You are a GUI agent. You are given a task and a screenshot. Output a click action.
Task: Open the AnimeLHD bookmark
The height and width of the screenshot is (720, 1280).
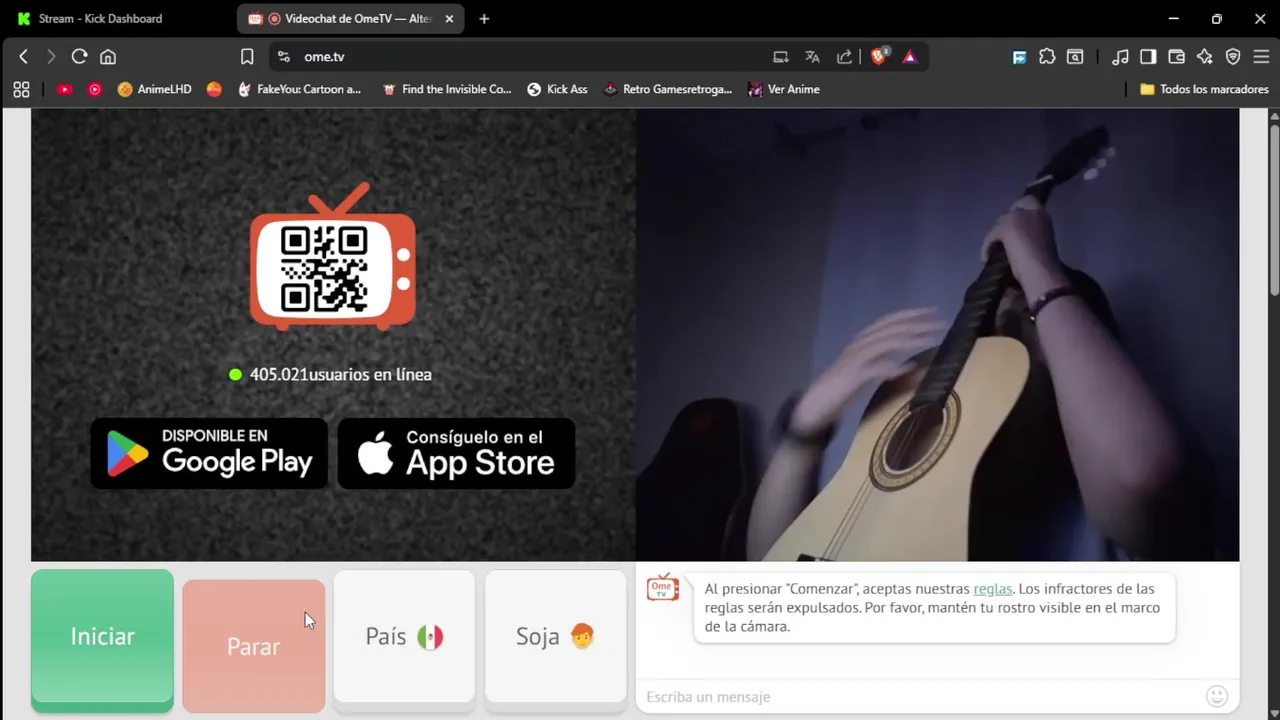(x=154, y=89)
